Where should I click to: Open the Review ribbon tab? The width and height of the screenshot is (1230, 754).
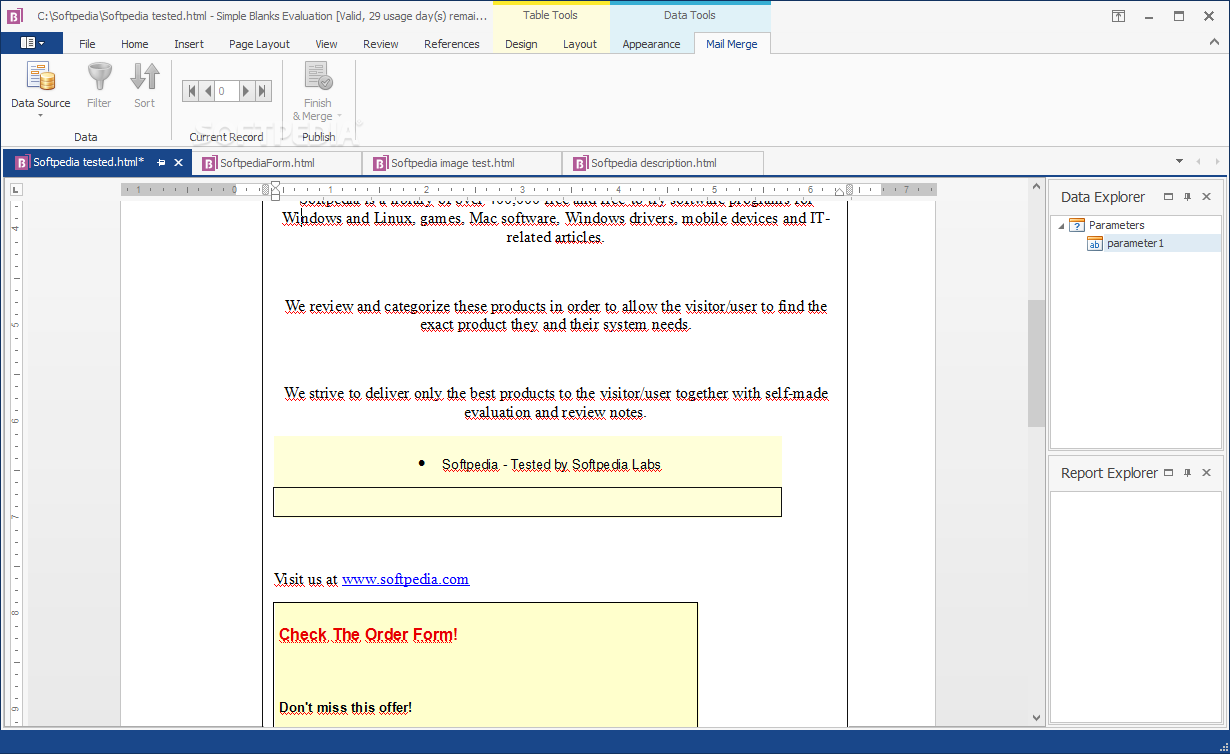[x=380, y=44]
